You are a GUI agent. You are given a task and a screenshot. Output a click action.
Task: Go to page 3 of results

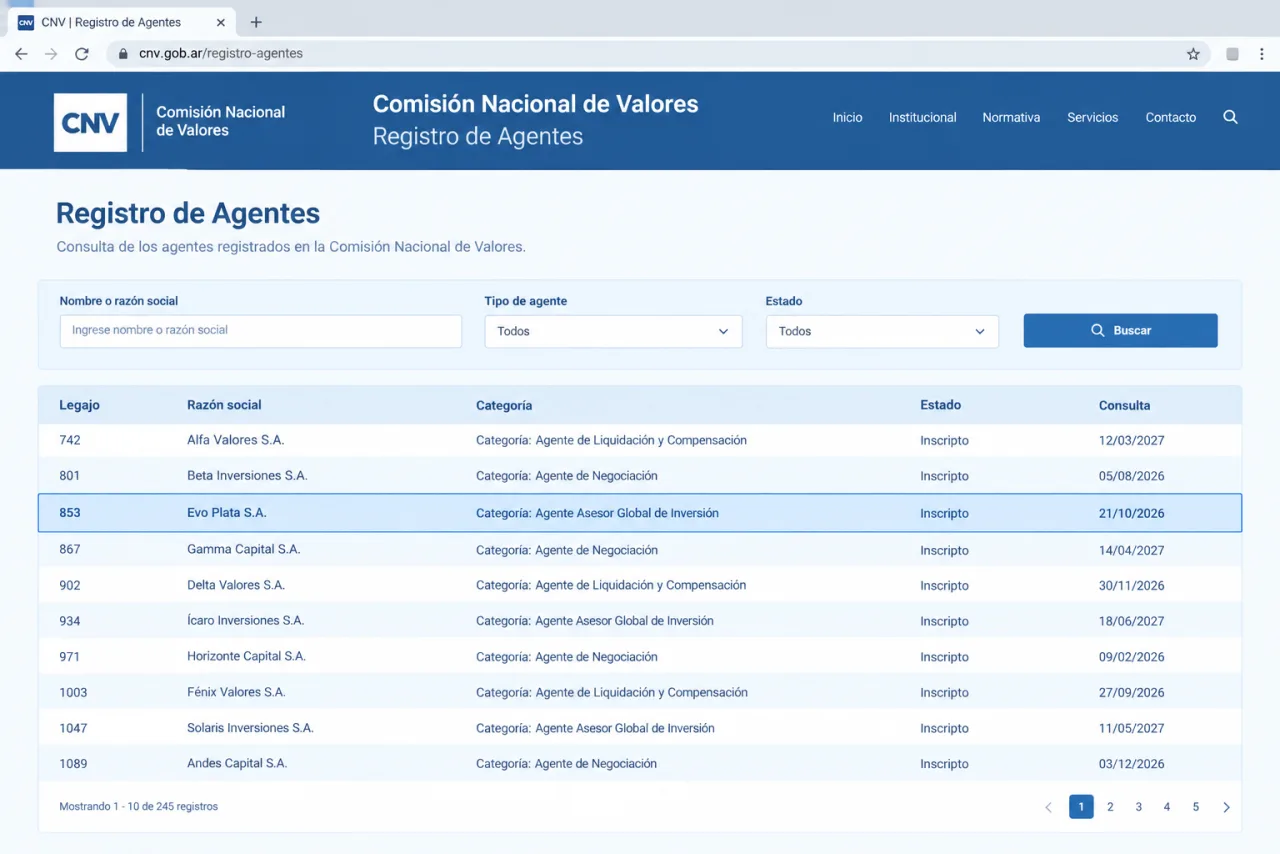tap(1138, 807)
